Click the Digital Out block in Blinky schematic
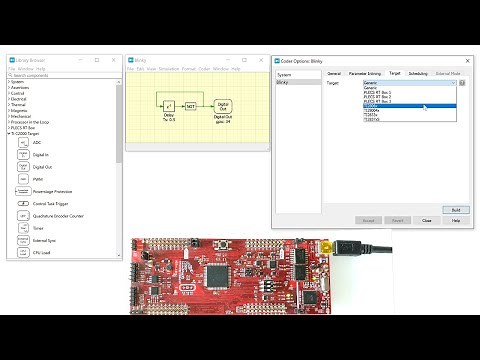This screenshot has width=480, height=360. [x=223, y=106]
